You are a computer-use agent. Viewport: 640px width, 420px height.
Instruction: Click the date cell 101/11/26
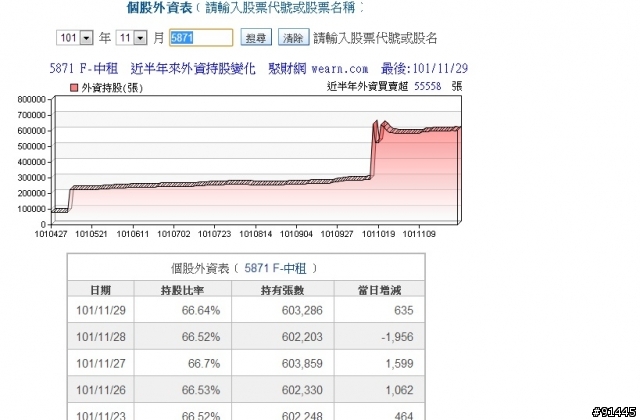(x=101, y=390)
